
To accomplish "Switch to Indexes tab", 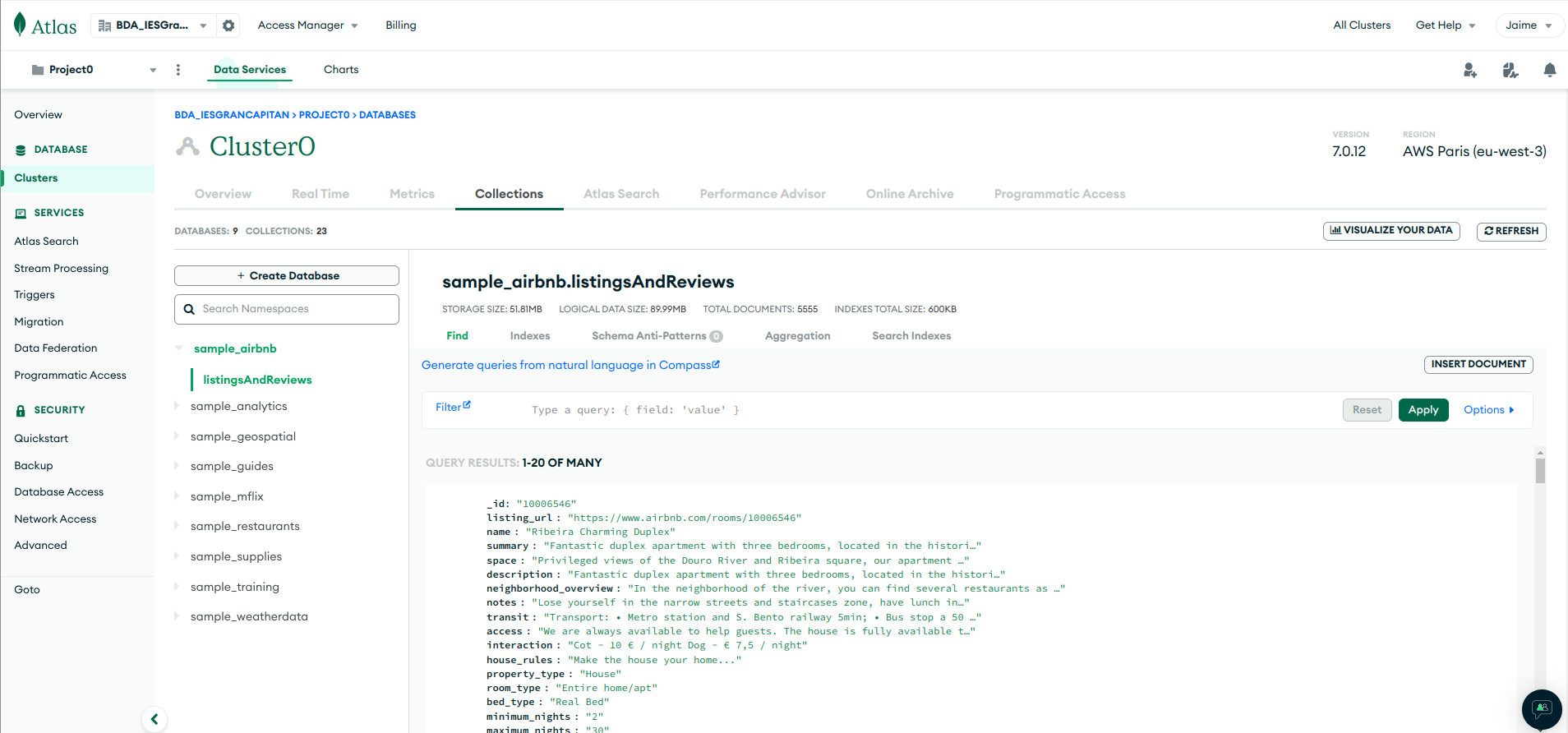I will [x=530, y=336].
